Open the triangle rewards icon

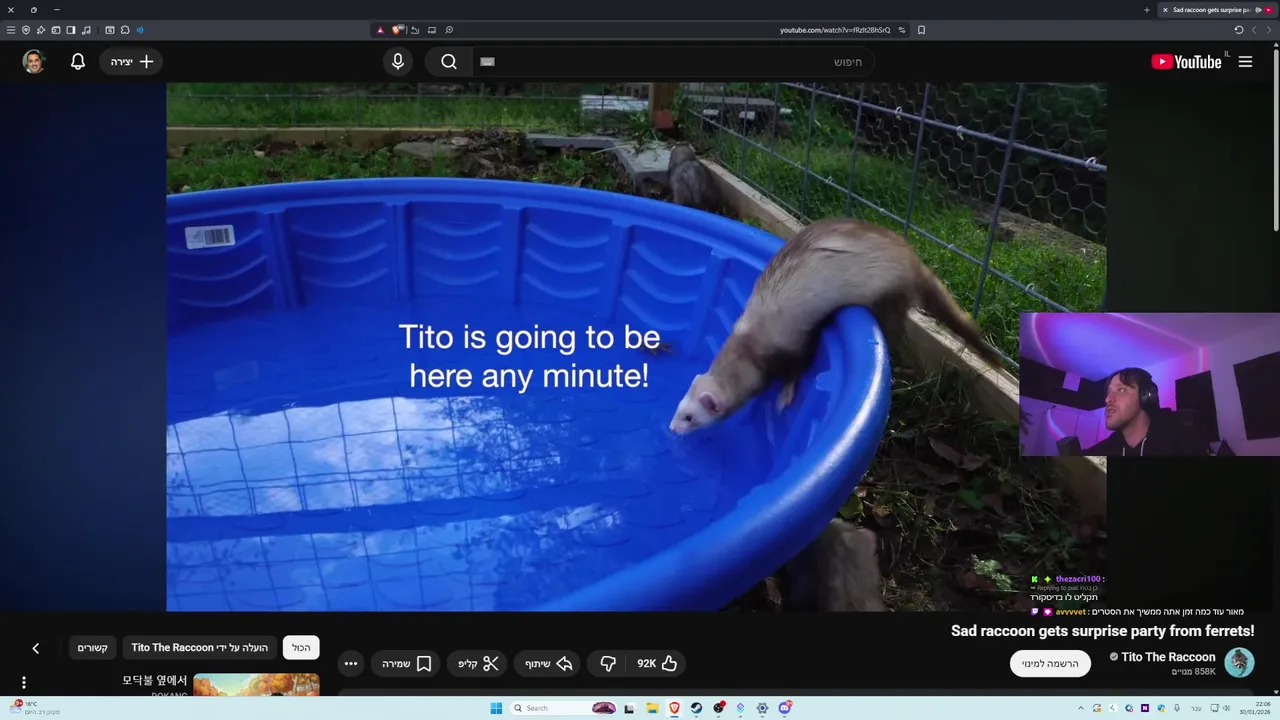(x=380, y=30)
